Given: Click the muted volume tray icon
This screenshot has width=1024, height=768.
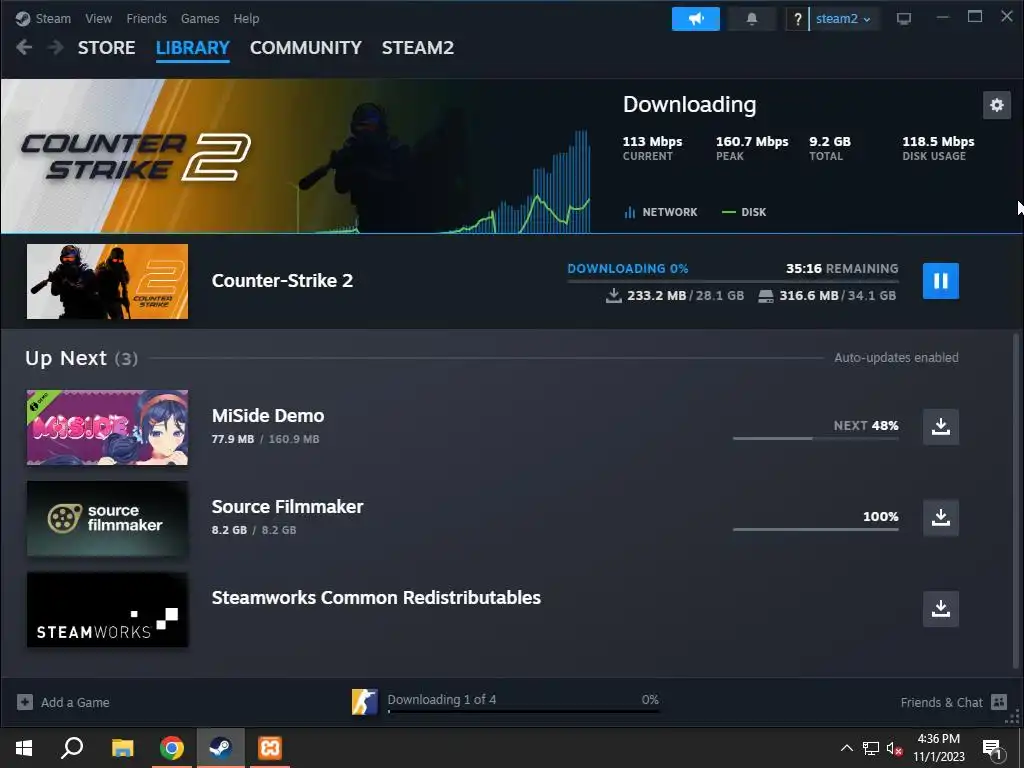Looking at the screenshot, I should click(895, 748).
